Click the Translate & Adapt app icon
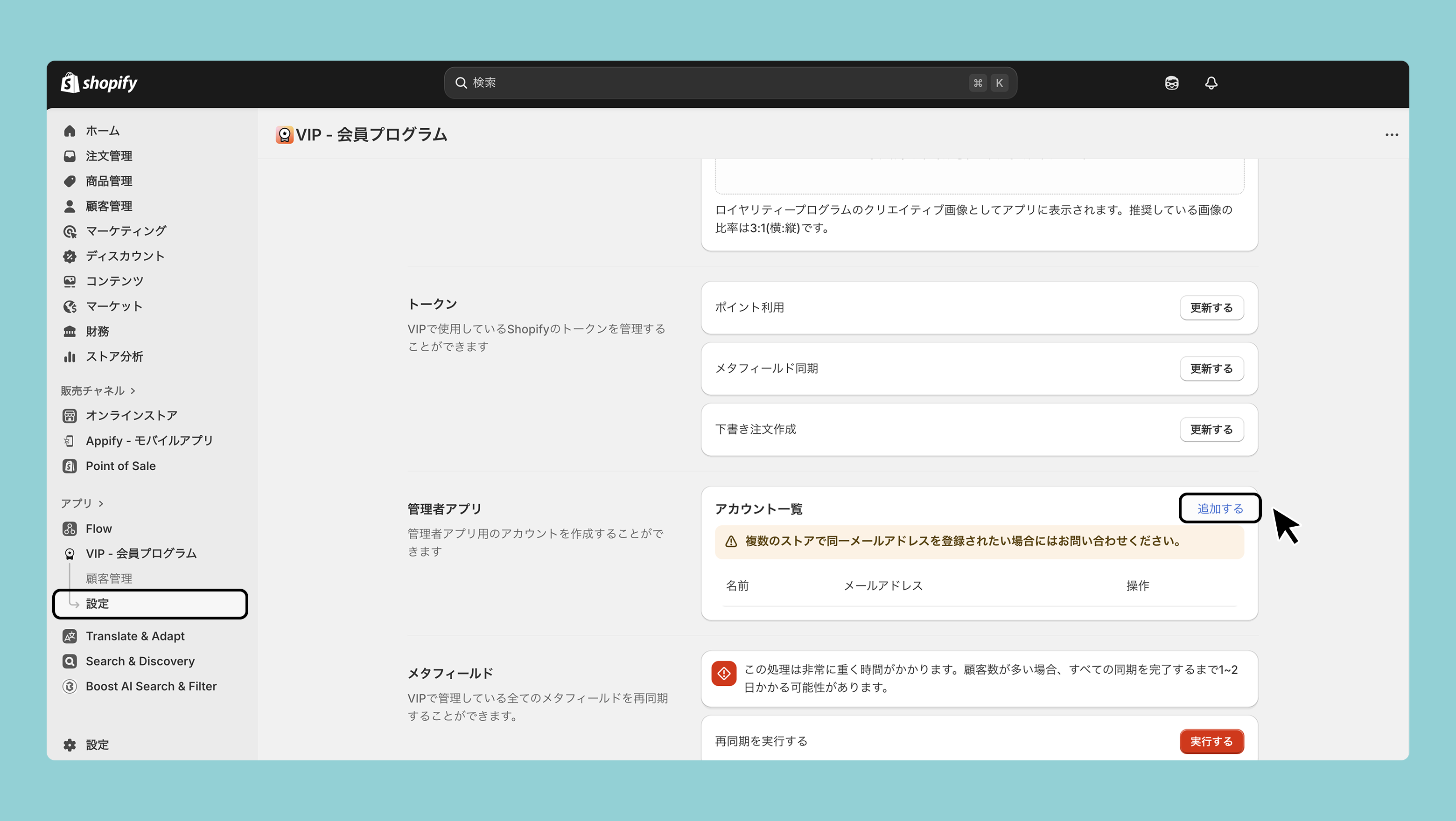The height and width of the screenshot is (821, 1456). (x=70, y=636)
